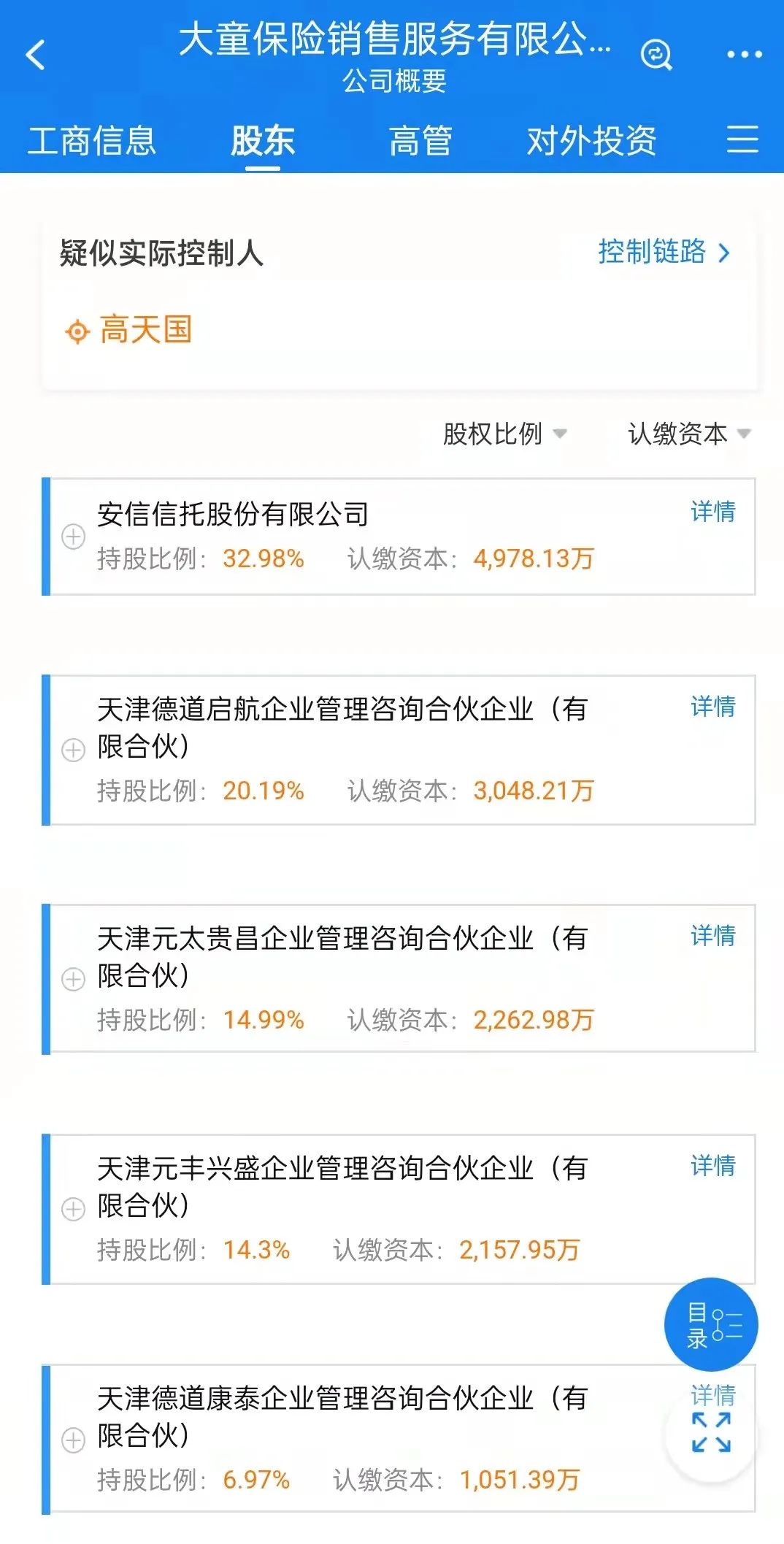Tap the back arrow icon

[x=35, y=55]
